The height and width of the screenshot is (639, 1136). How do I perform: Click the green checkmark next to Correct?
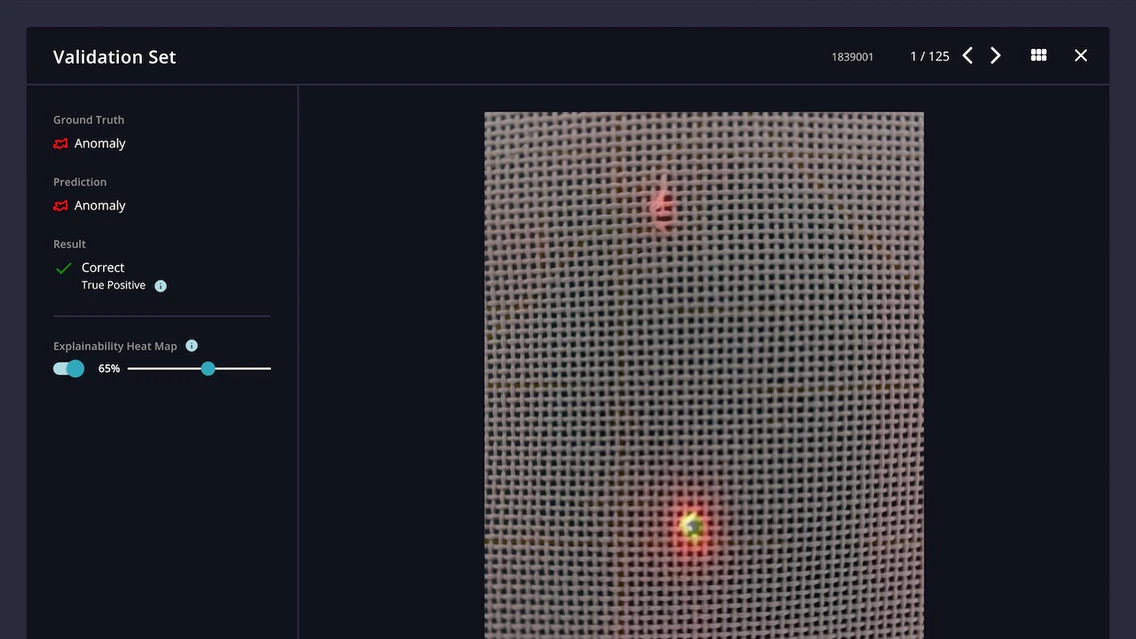coord(63,268)
